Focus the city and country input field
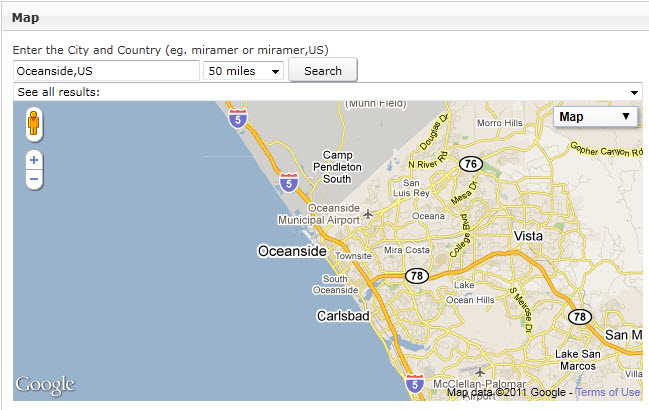 (106, 71)
